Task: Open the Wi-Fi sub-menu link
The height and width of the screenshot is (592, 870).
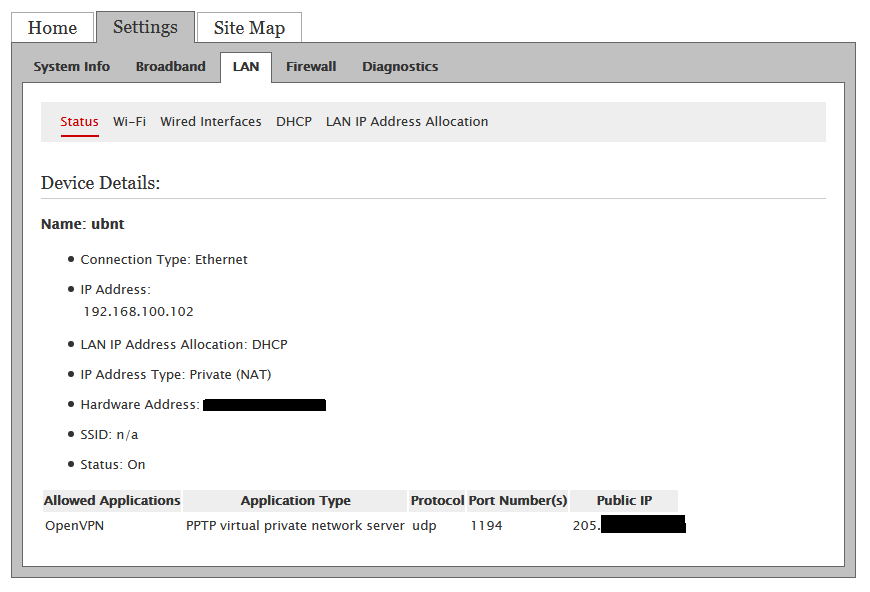Action: point(129,122)
